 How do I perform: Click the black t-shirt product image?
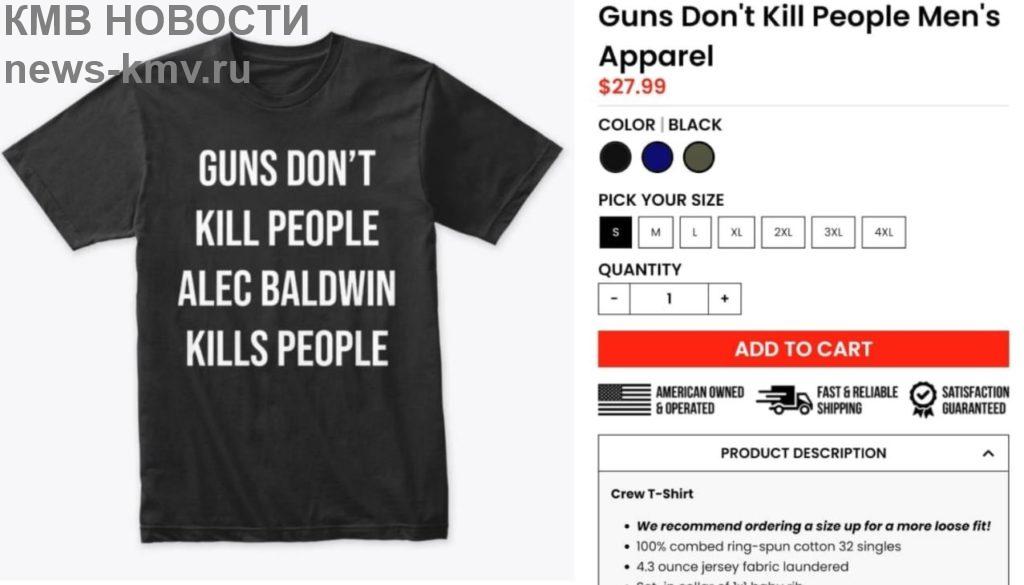[282, 287]
